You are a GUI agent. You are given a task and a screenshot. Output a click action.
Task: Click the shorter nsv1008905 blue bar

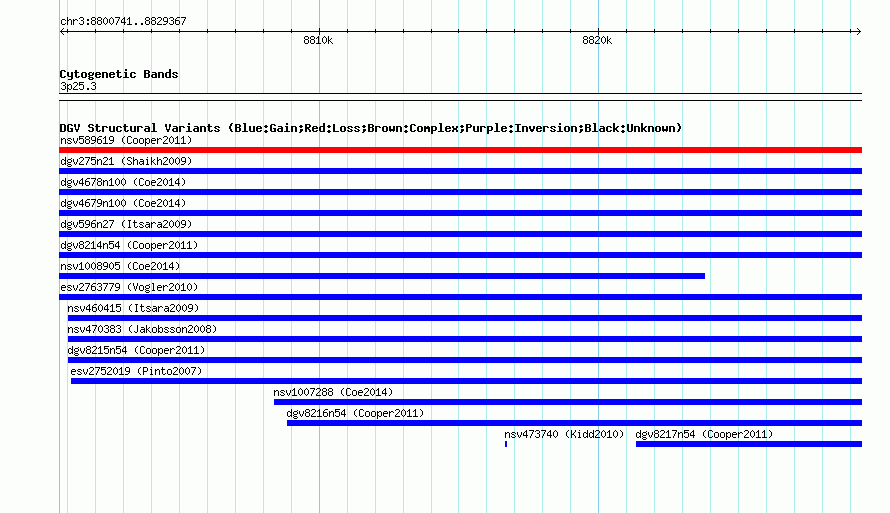pyautogui.click(x=382, y=276)
